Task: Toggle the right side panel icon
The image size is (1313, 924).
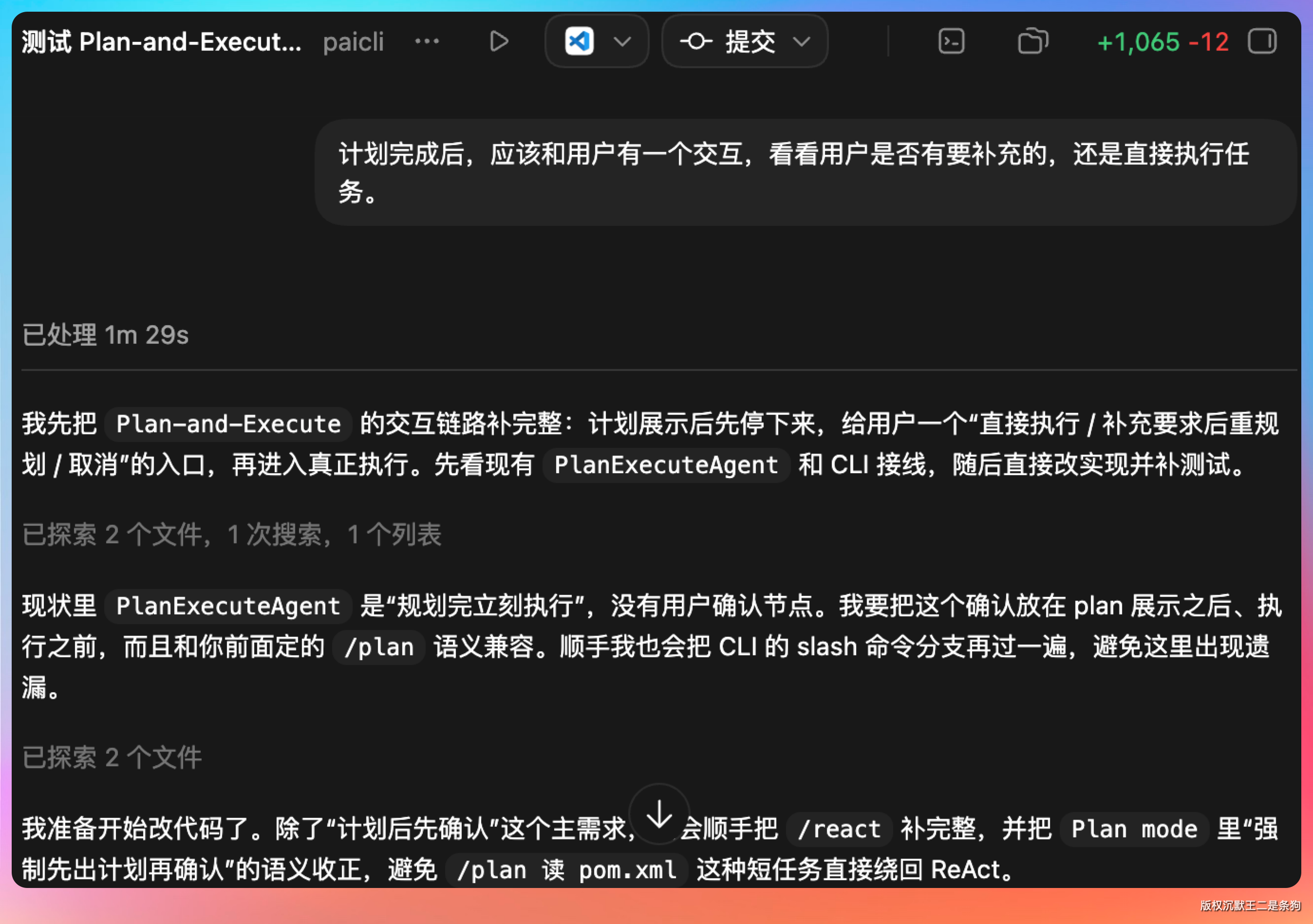Action: coord(1261,42)
